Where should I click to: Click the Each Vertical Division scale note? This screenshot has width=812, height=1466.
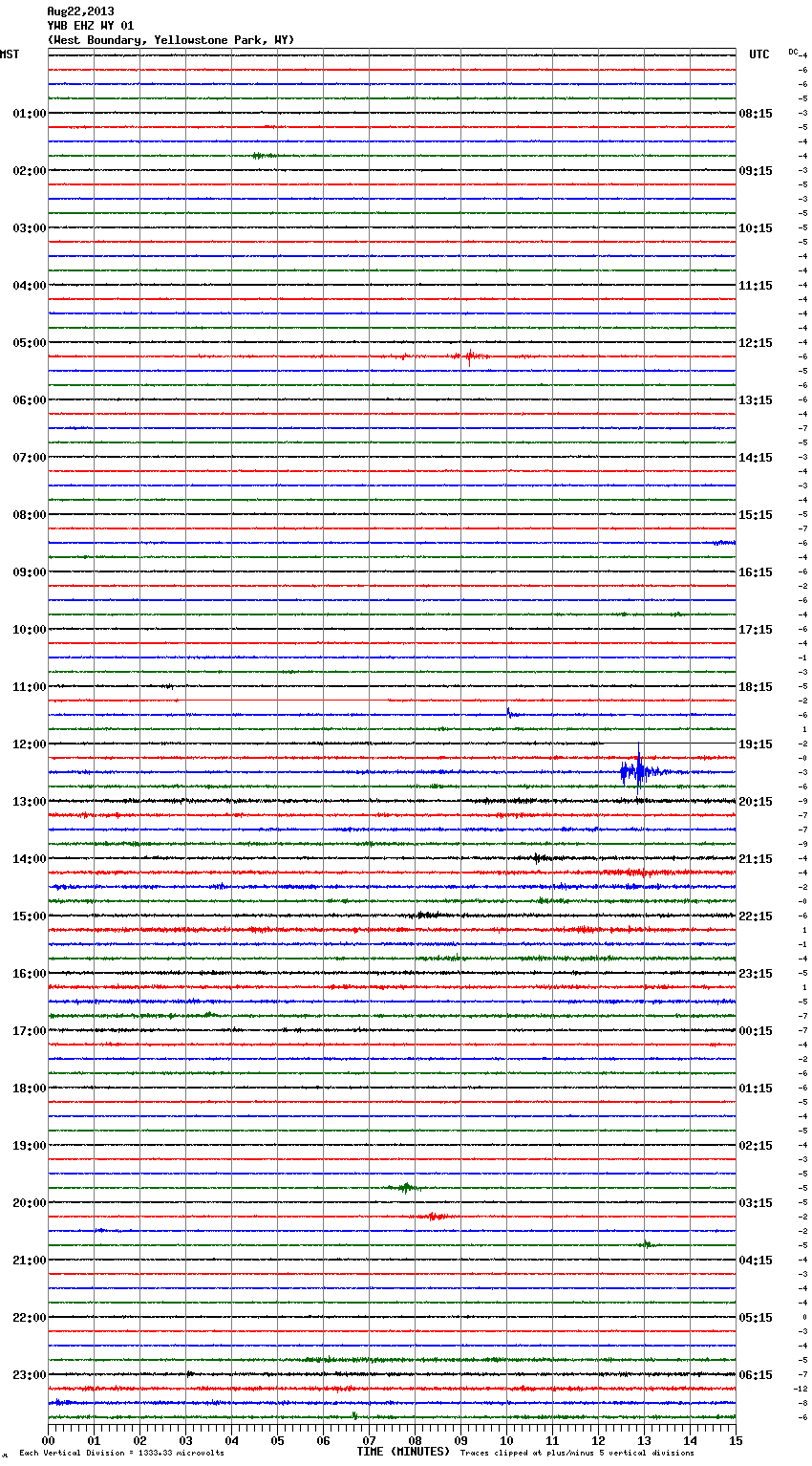click(x=121, y=1453)
